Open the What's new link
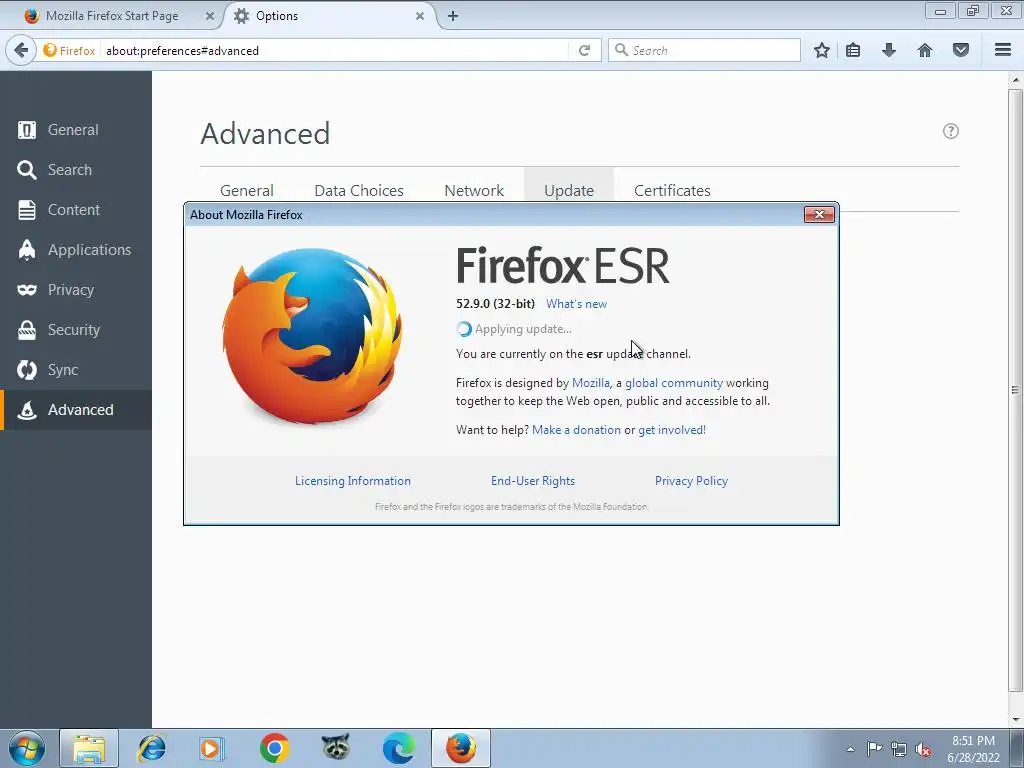This screenshot has width=1024, height=768. [x=577, y=304]
